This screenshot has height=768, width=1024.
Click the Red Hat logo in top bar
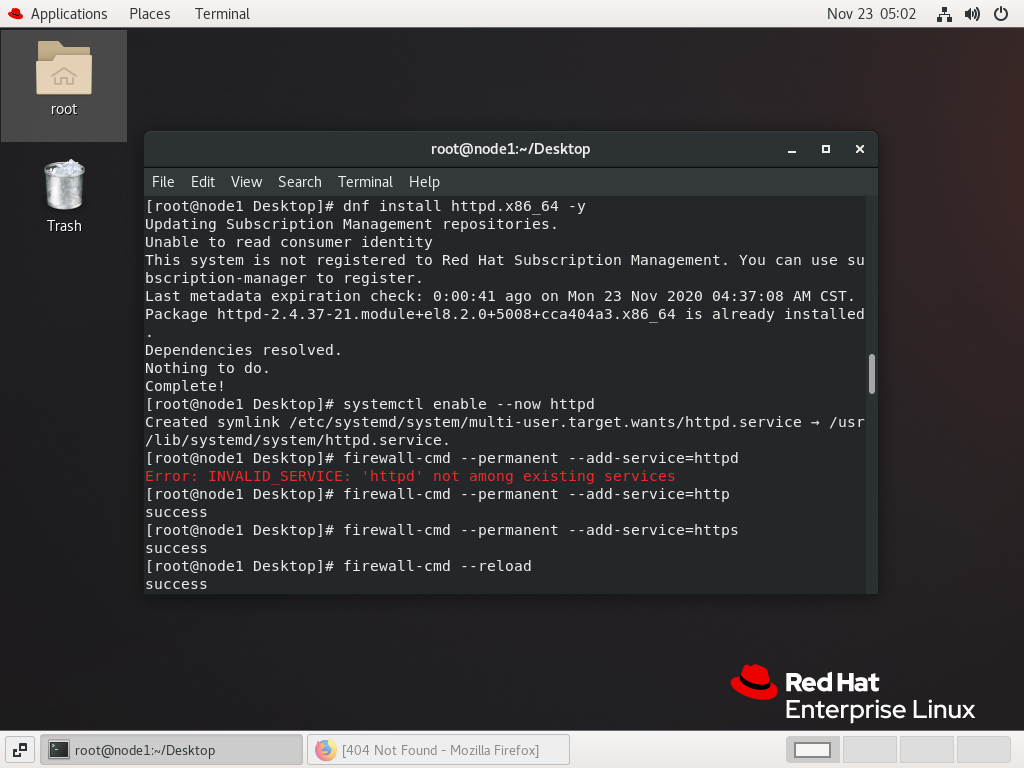[16, 14]
